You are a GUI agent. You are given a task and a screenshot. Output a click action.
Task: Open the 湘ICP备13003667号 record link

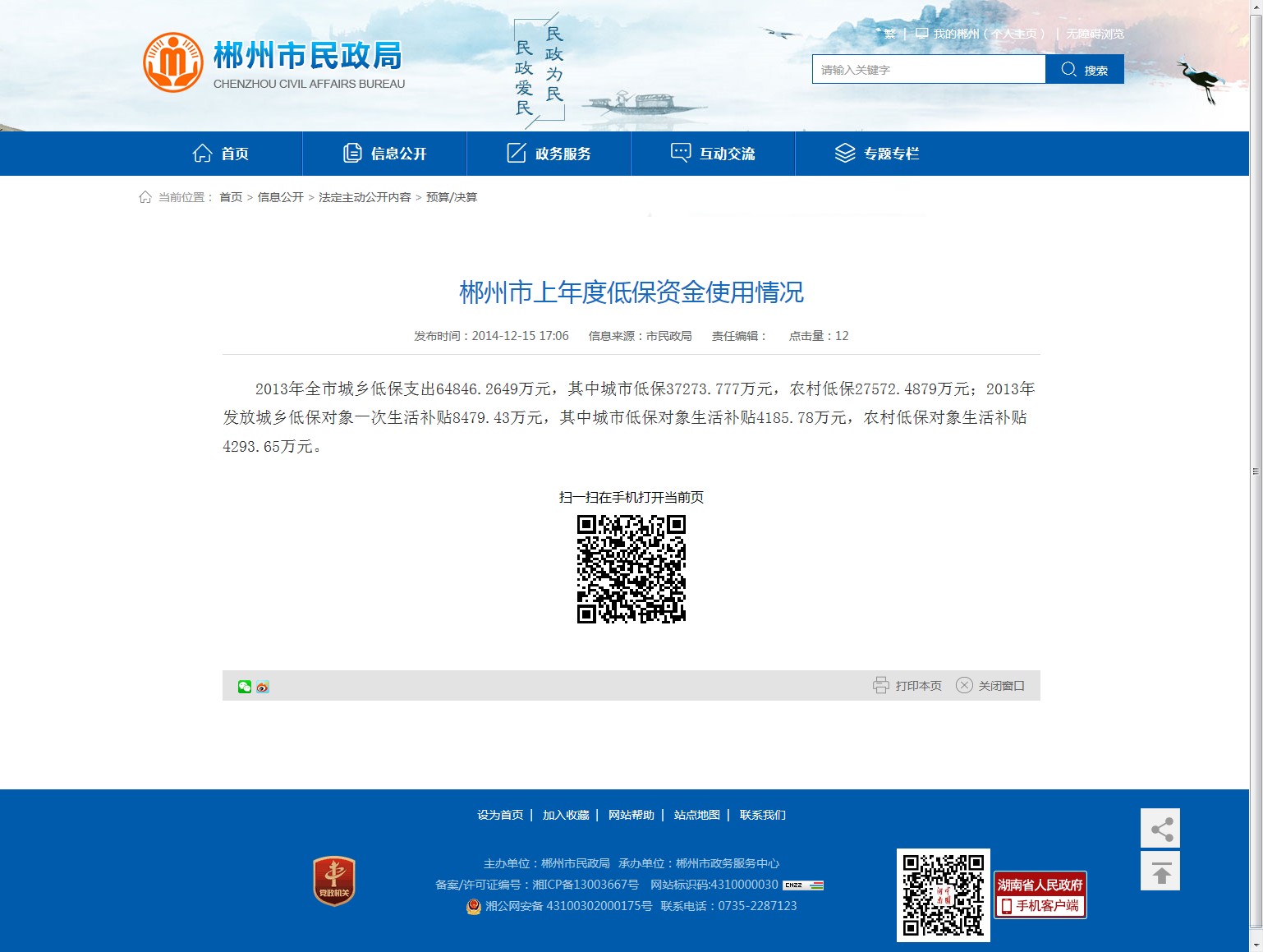tap(586, 885)
